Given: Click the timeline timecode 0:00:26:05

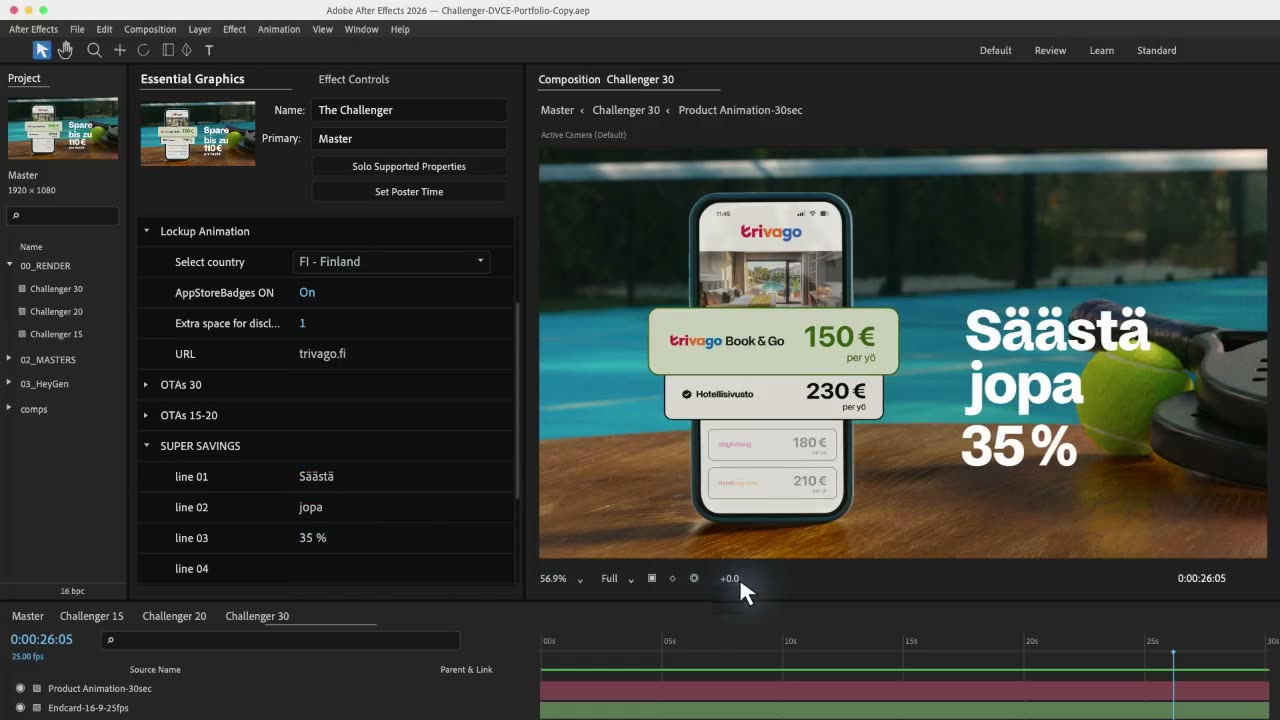Looking at the screenshot, I should 41,640.
